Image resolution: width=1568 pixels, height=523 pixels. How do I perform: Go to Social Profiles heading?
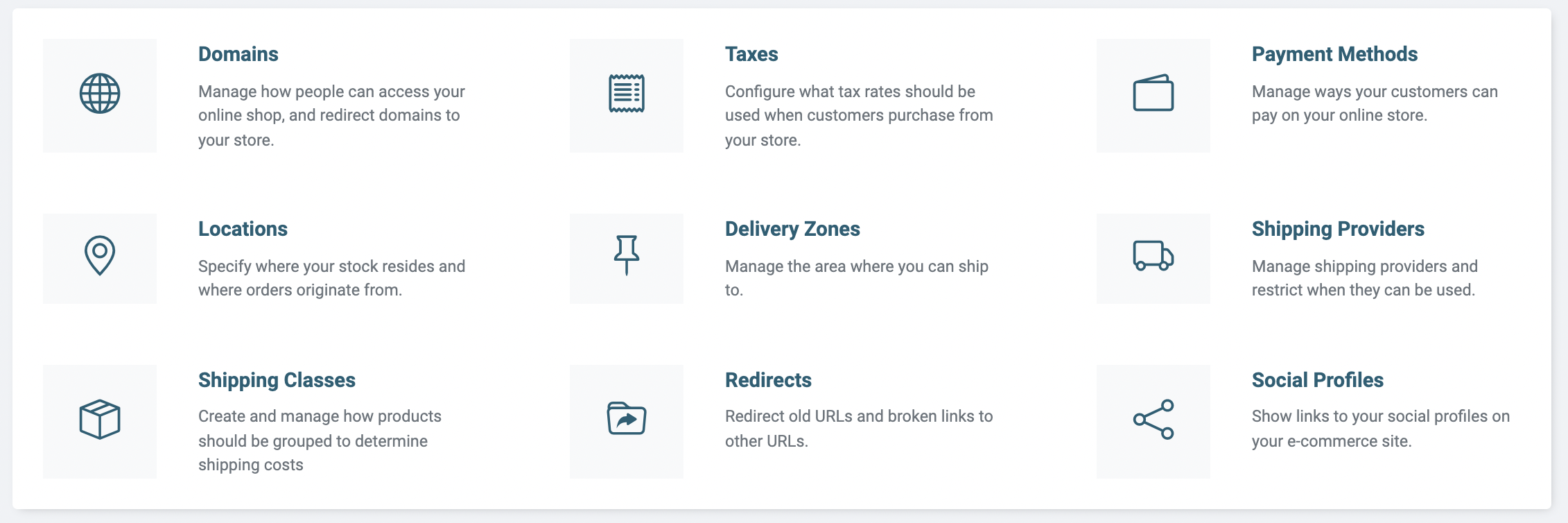(x=1318, y=380)
